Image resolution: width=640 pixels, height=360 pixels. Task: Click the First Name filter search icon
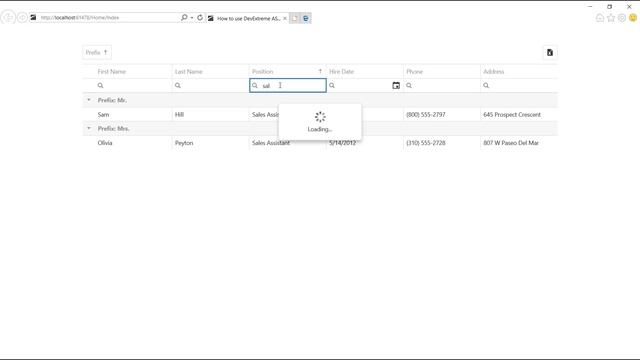pos(100,85)
